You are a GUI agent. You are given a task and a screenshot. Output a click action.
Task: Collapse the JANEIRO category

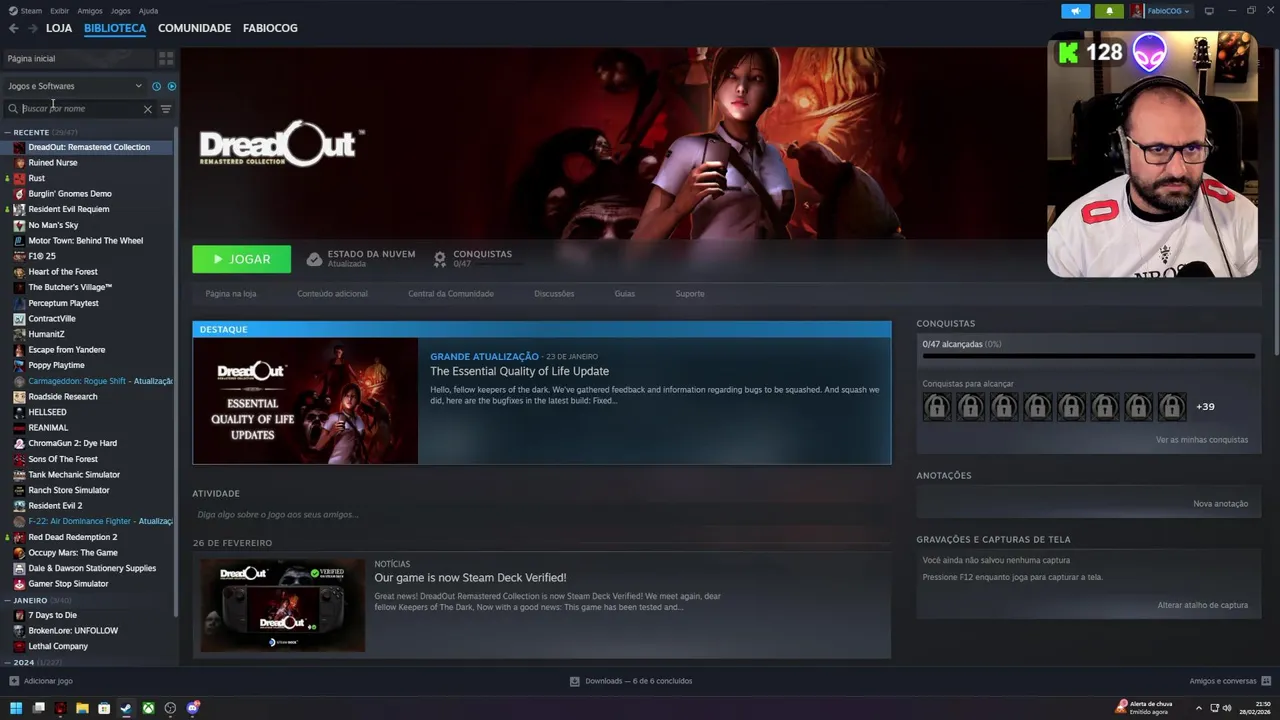pyautogui.click(x=7, y=600)
